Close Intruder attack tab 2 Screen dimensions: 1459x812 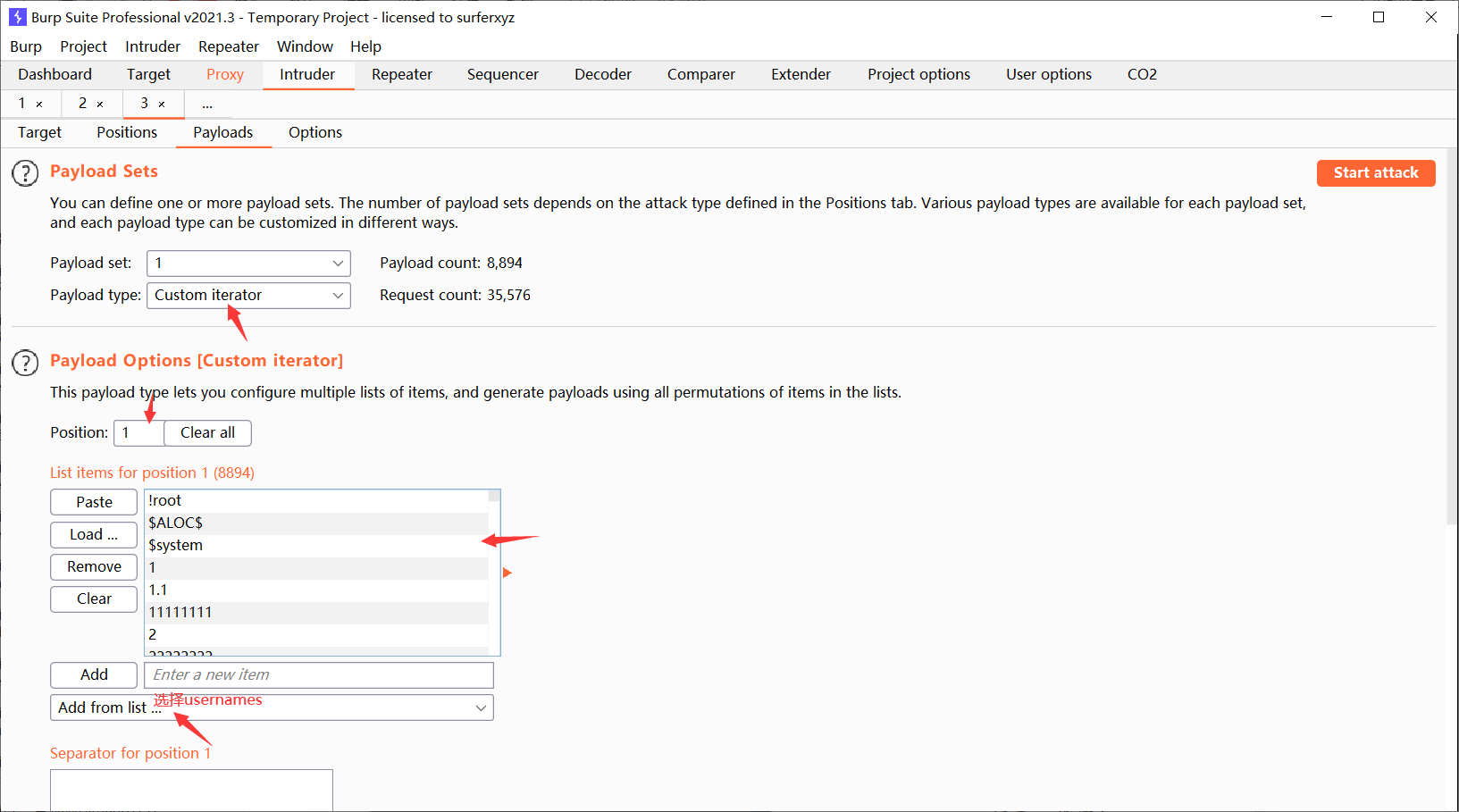tap(100, 105)
